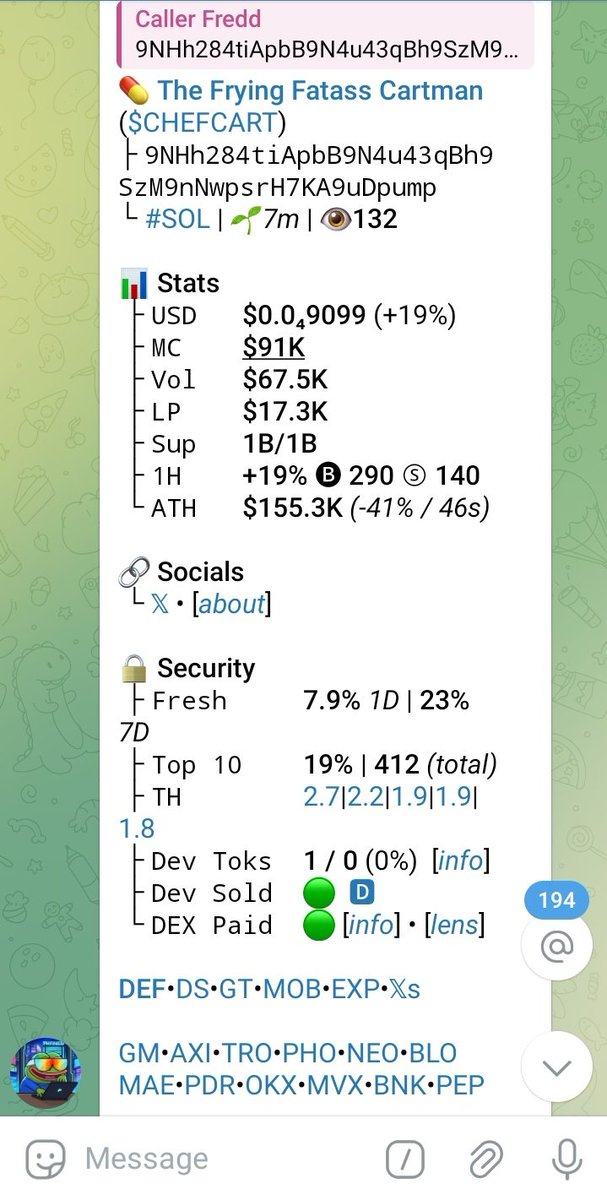Screen dimensions: 607x1200
Task: Tap the blue D badge beside Dev Sold
Action: pos(361,893)
